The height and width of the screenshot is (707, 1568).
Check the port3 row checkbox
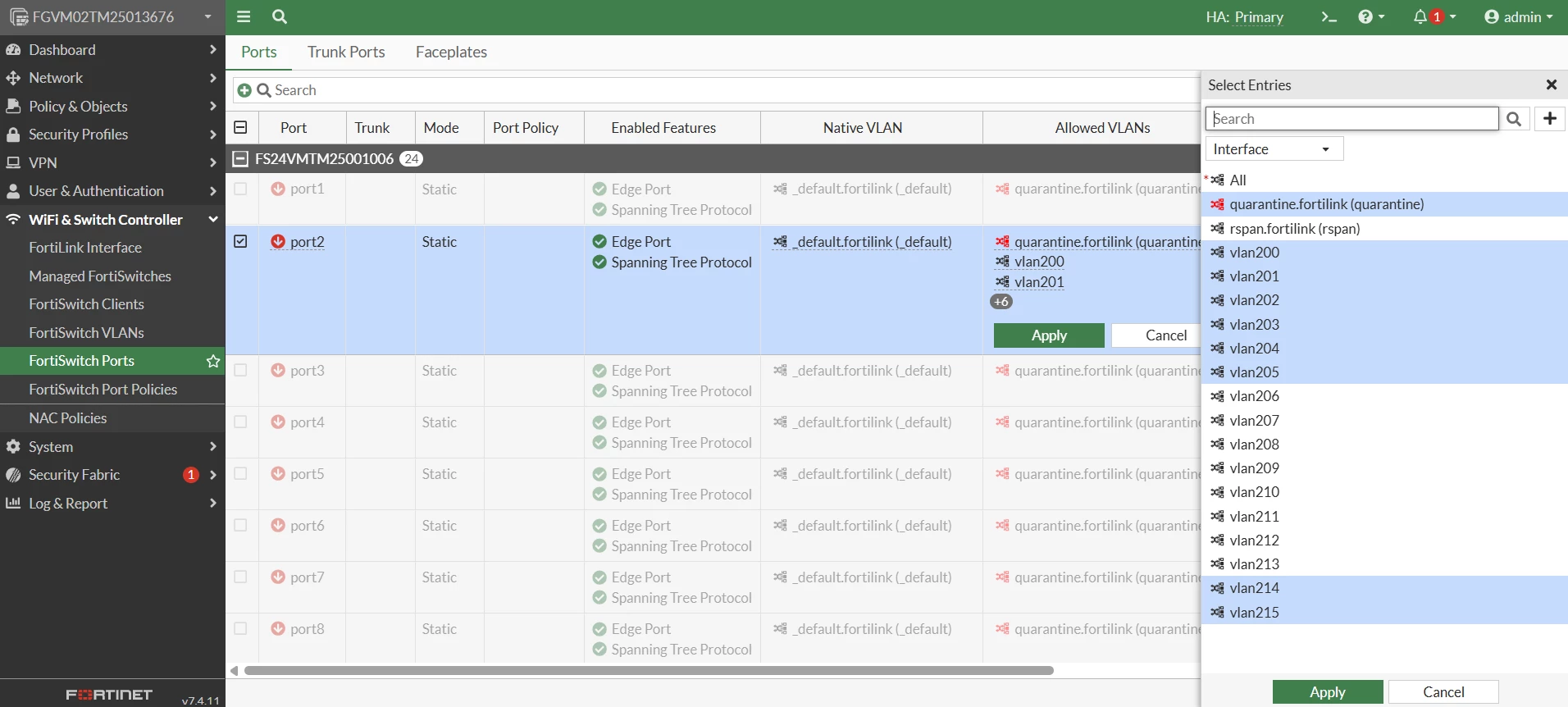(x=240, y=370)
